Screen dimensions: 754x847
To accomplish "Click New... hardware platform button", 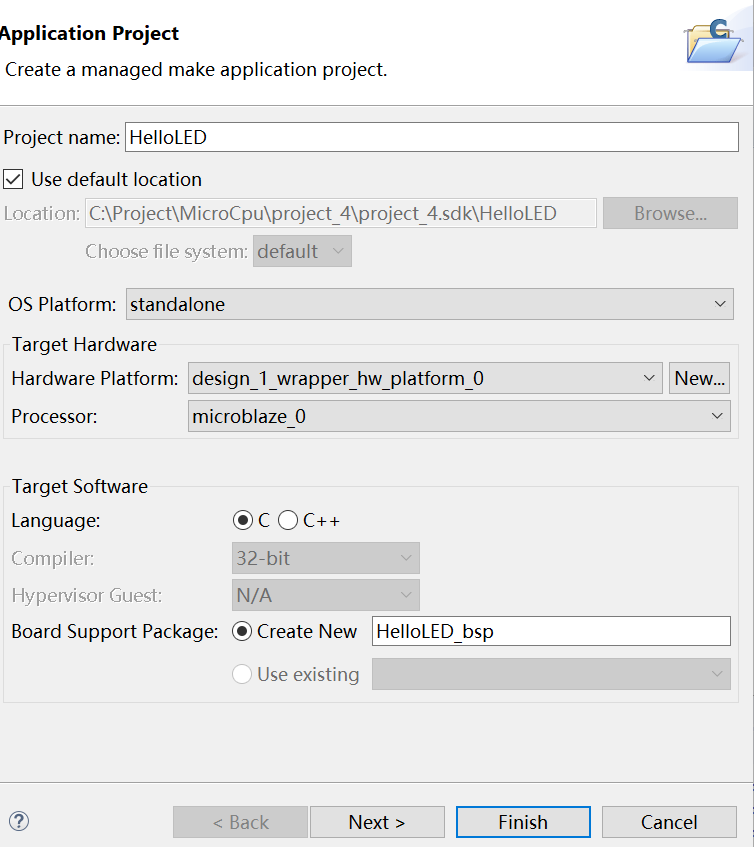I will point(699,378).
